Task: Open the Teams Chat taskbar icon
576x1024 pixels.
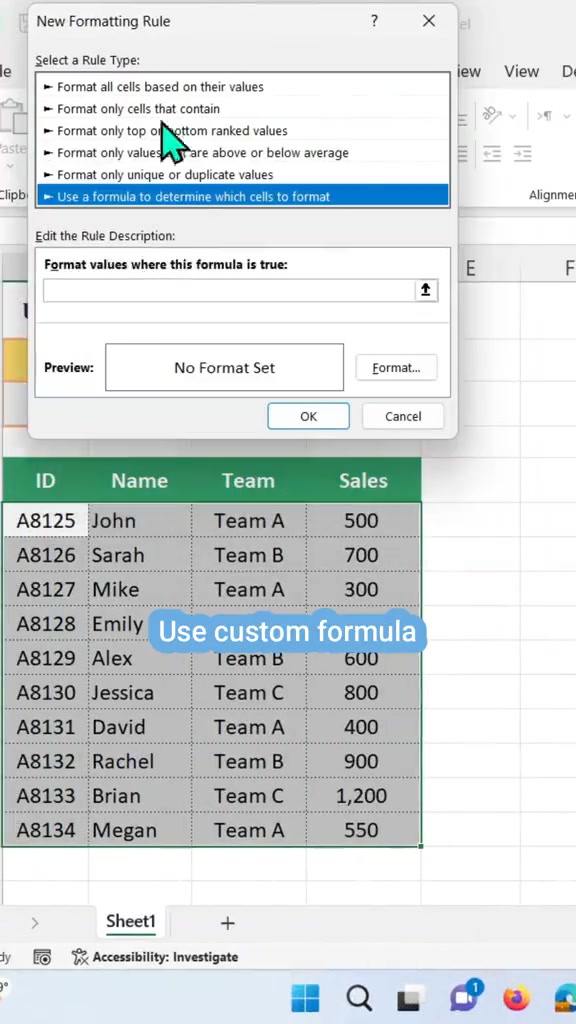Action: (465, 997)
